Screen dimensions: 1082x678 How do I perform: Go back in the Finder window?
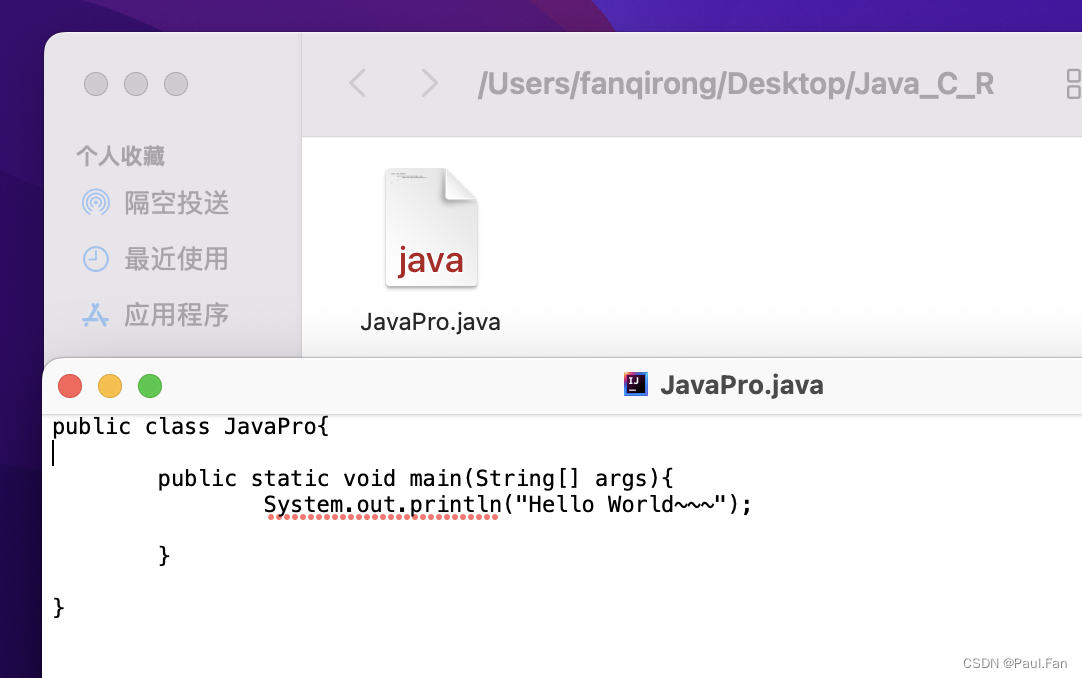(357, 83)
